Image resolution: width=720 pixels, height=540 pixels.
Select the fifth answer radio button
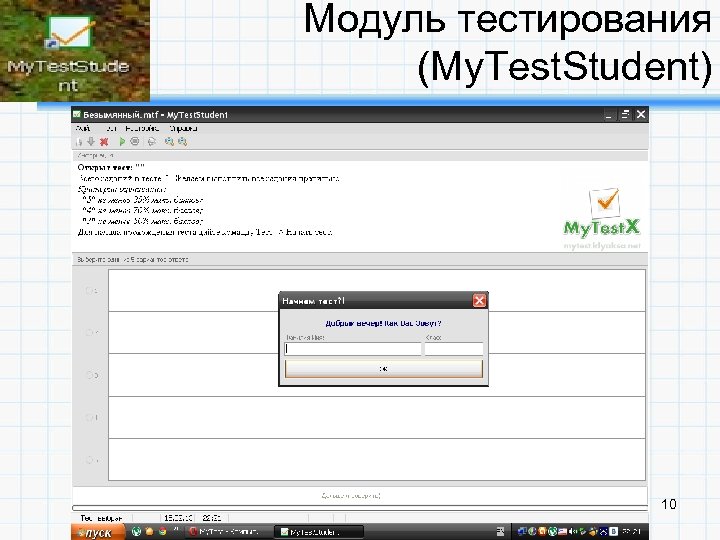click(x=90, y=460)
